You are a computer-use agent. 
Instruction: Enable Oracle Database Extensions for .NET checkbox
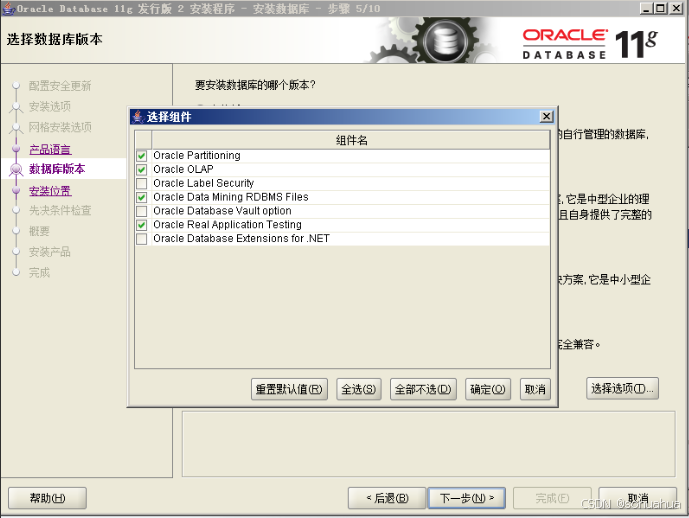click(x=141, y=239)
